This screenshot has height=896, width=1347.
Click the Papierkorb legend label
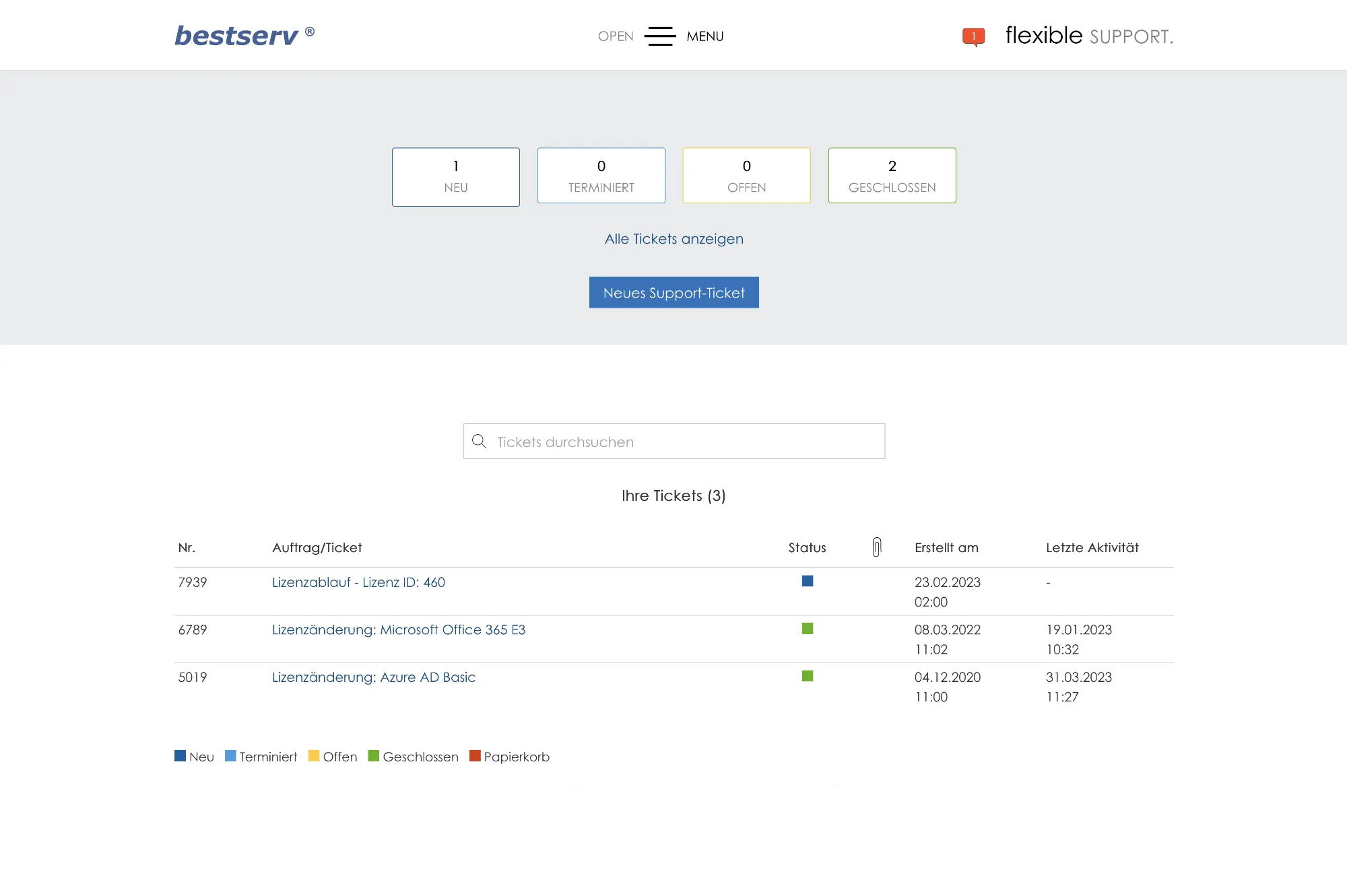click(x=517, y=757)
